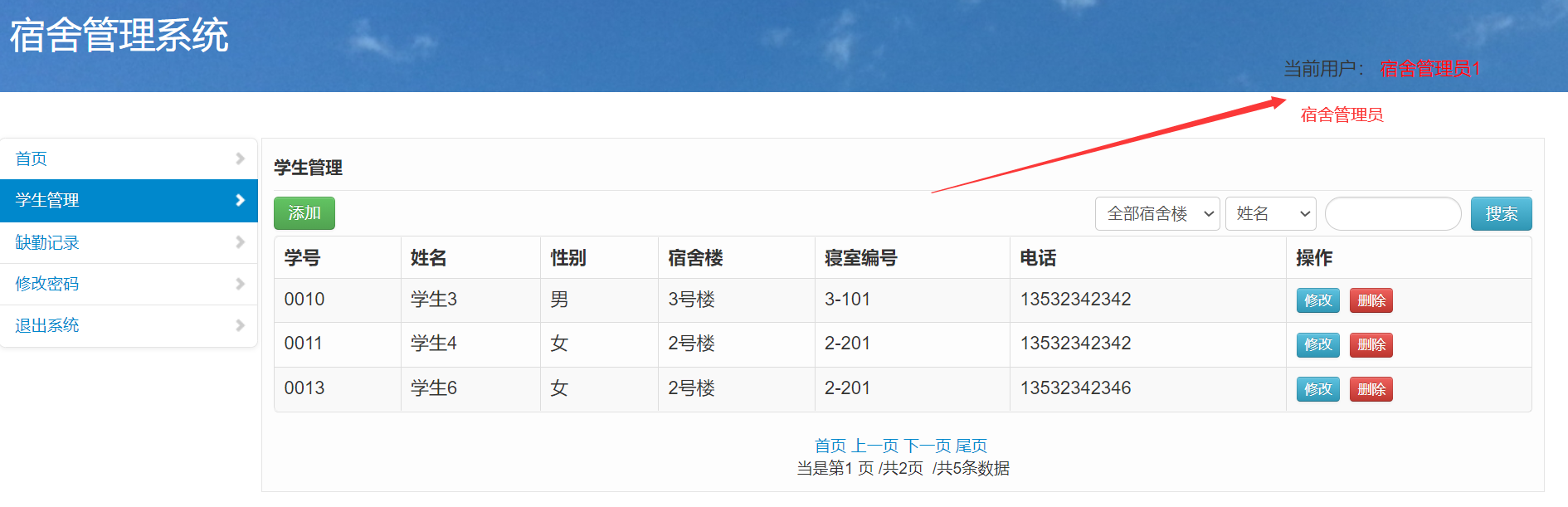Click the chevron arrow on 学生管理

(x=240, y=200)
